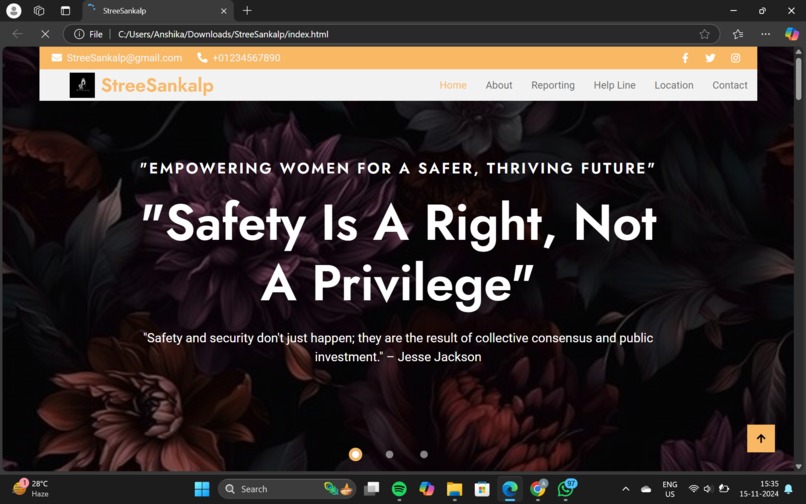
Task: Open the browser Settings and more menu
Action: coord(765,34)
